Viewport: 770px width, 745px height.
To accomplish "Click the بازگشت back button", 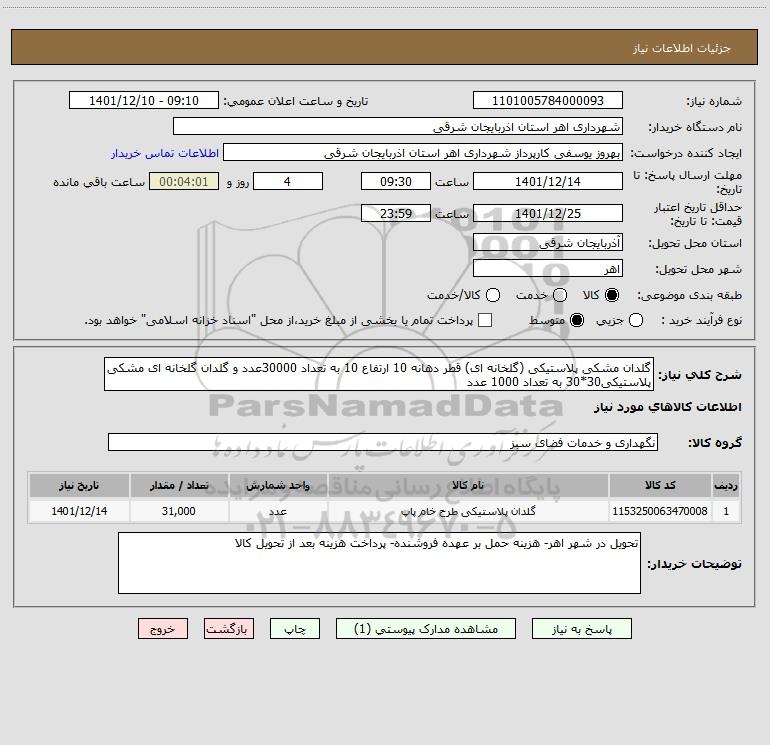I will [229, 629].
